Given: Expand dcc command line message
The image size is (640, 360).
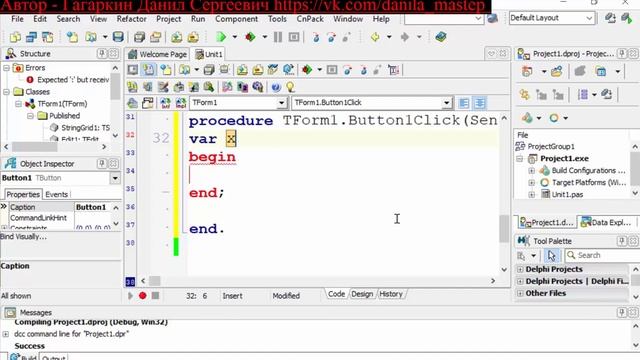Looking at the screenshot, I should click(x=6, y=334).
